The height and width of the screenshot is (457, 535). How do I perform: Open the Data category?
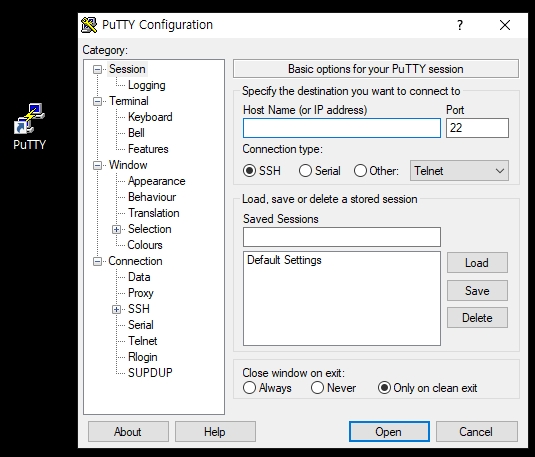click(x=139, y=277)
